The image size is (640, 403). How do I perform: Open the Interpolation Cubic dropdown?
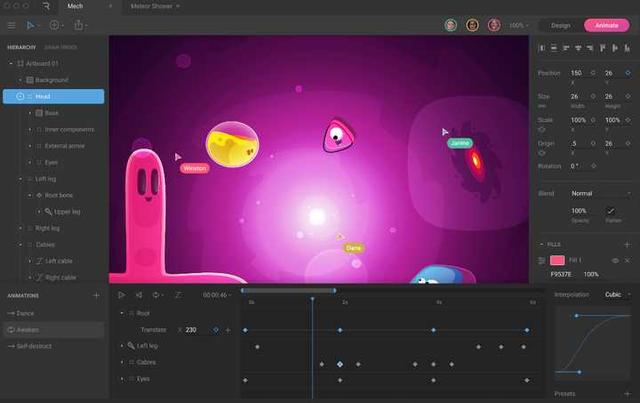(615, 295)
